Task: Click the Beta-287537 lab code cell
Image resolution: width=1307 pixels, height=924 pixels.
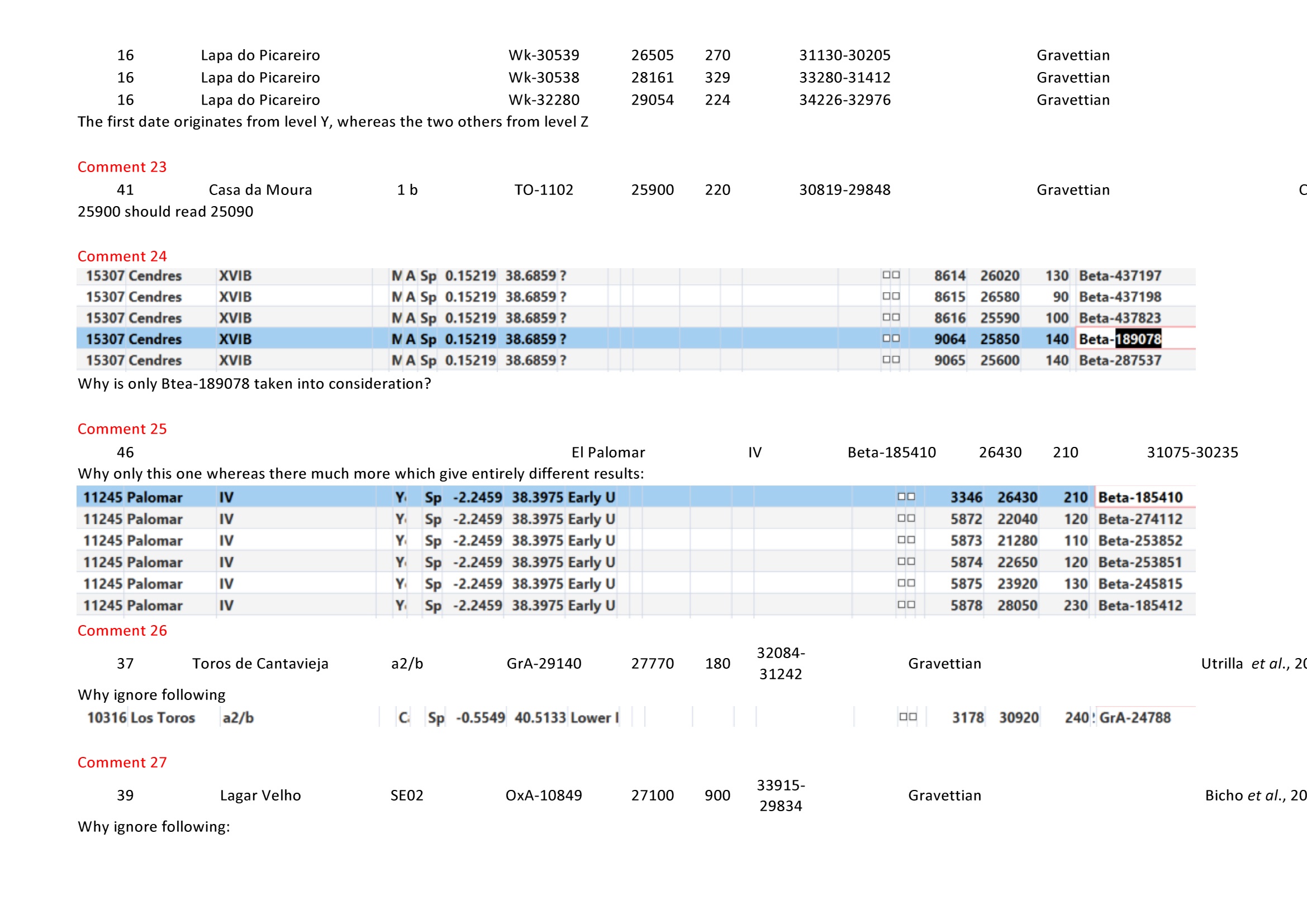Action: click(x=1120, y=360)
